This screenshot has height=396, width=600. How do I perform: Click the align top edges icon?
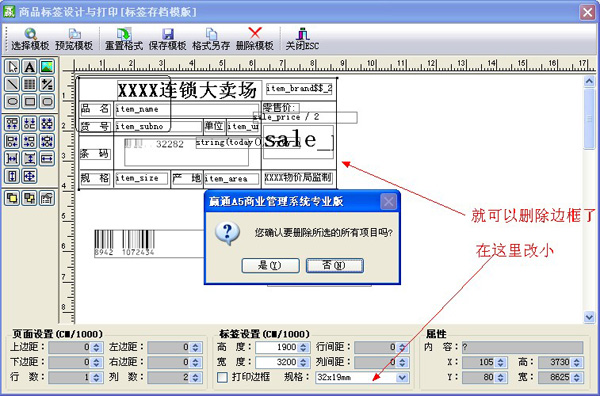coord(12,124)
